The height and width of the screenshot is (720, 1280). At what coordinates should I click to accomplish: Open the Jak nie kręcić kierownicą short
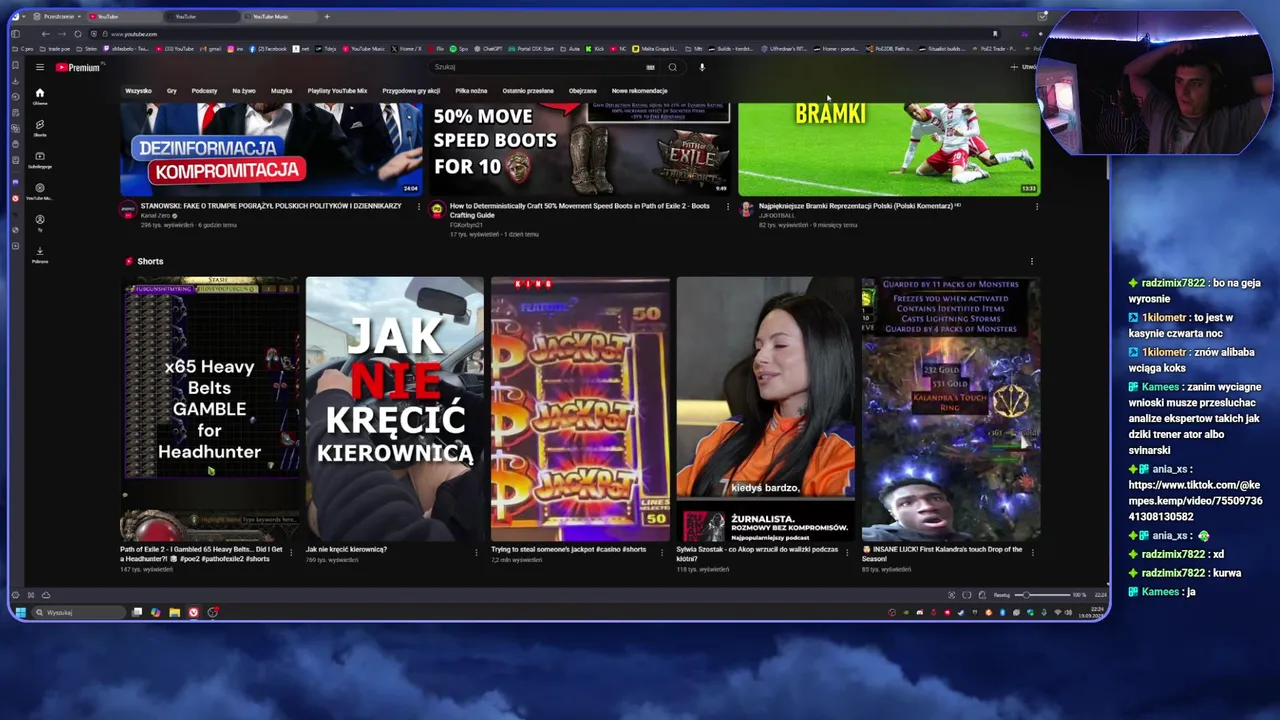click(x=394, y=408)
